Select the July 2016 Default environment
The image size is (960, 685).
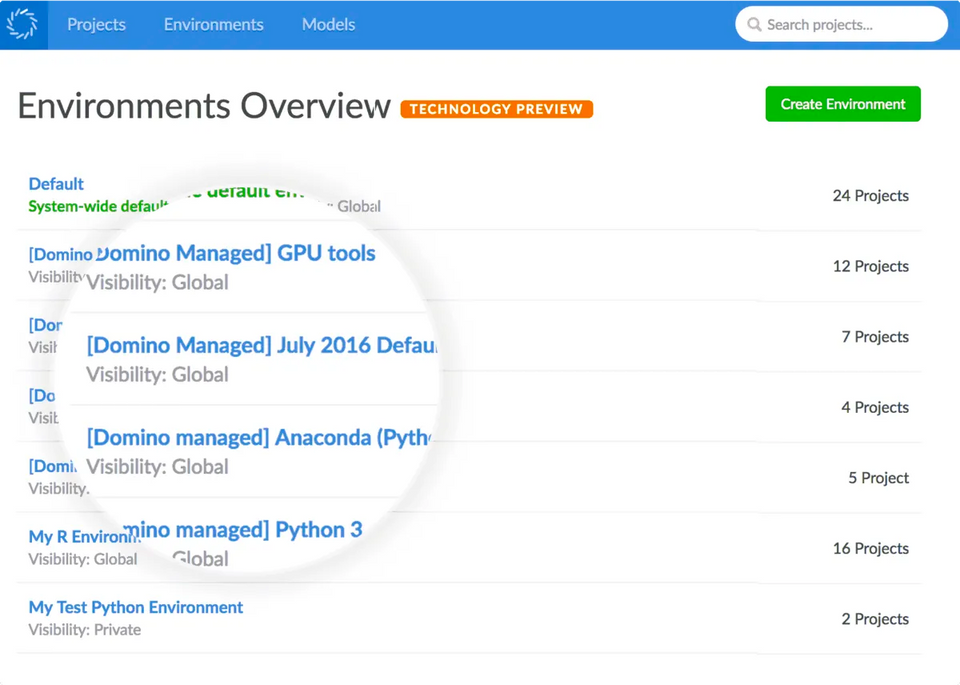pyautogui.click(x=262, y=346)
